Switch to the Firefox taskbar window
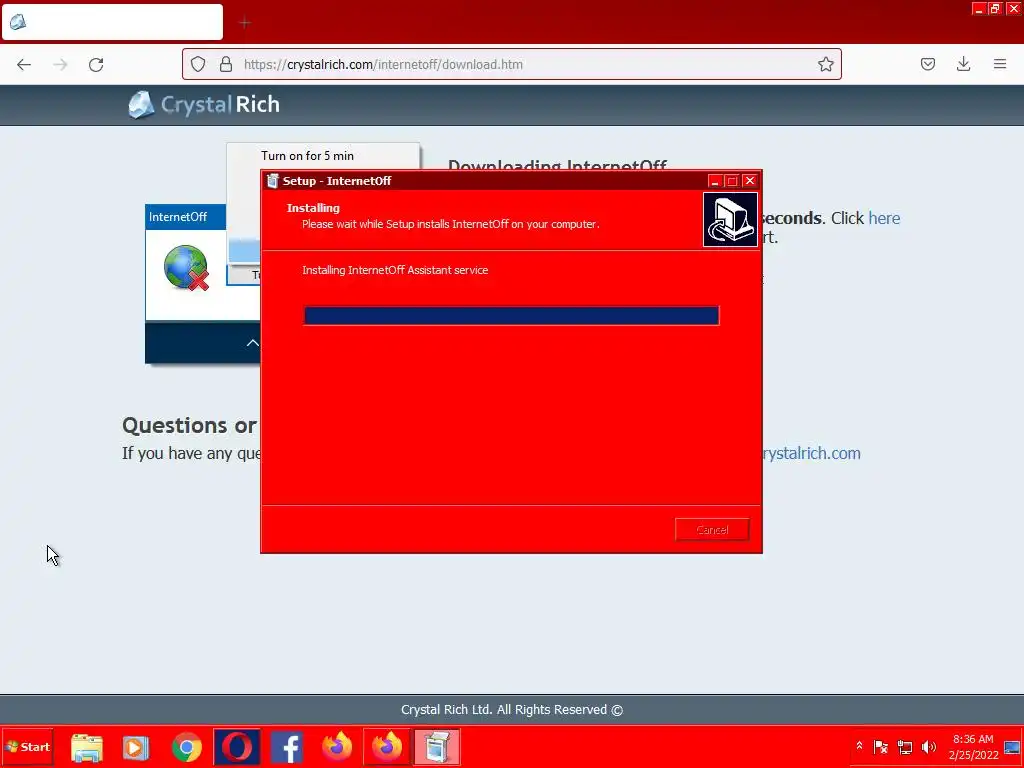 387,747
